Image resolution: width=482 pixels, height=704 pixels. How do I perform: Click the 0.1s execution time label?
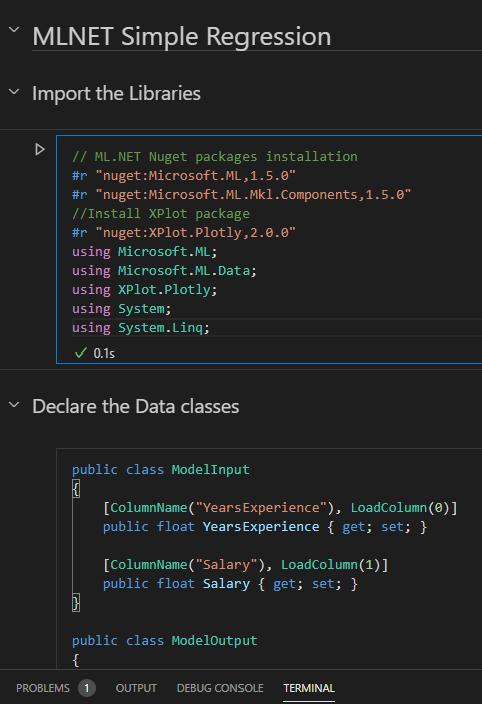(104, 353)
